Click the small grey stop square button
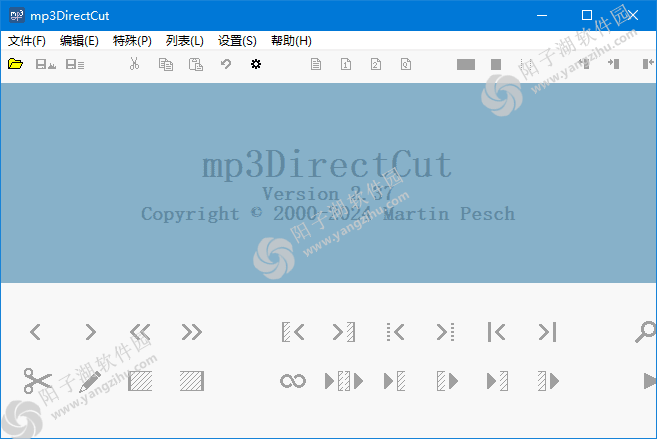 (x=496, y=64)
